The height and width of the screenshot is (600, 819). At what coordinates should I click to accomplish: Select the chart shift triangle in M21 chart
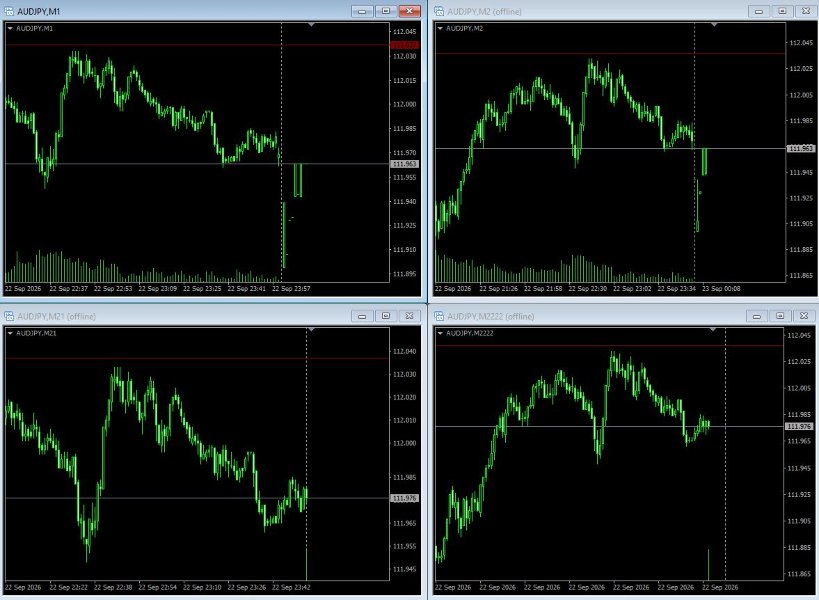point(311,330)
